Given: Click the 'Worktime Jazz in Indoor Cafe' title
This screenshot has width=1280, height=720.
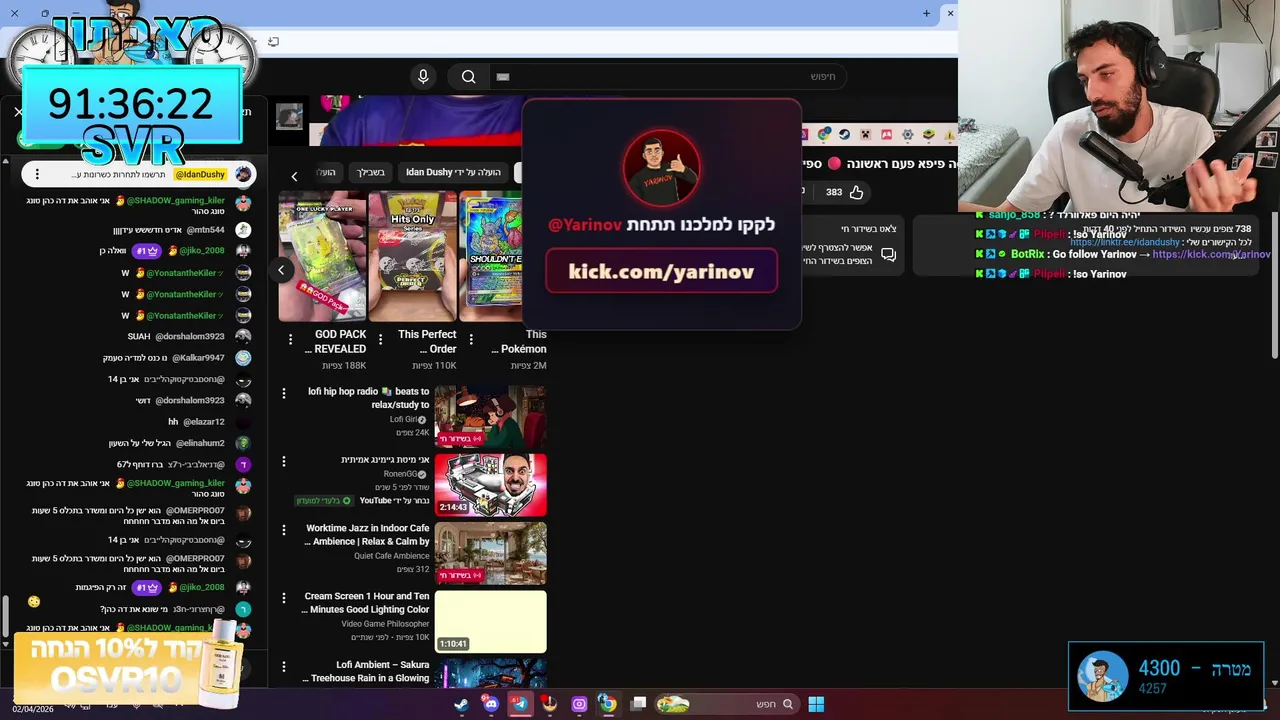Looking at the screenshot, I should [367, 535].
